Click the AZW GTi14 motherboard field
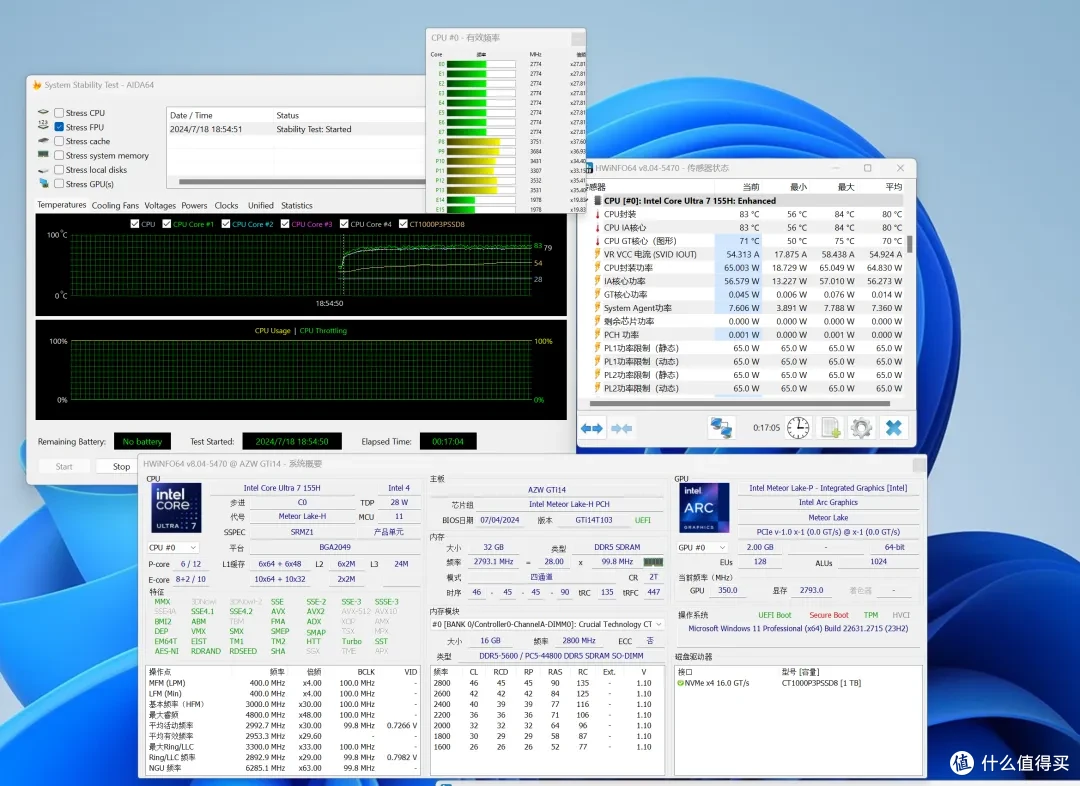 [x=547, y=490]
